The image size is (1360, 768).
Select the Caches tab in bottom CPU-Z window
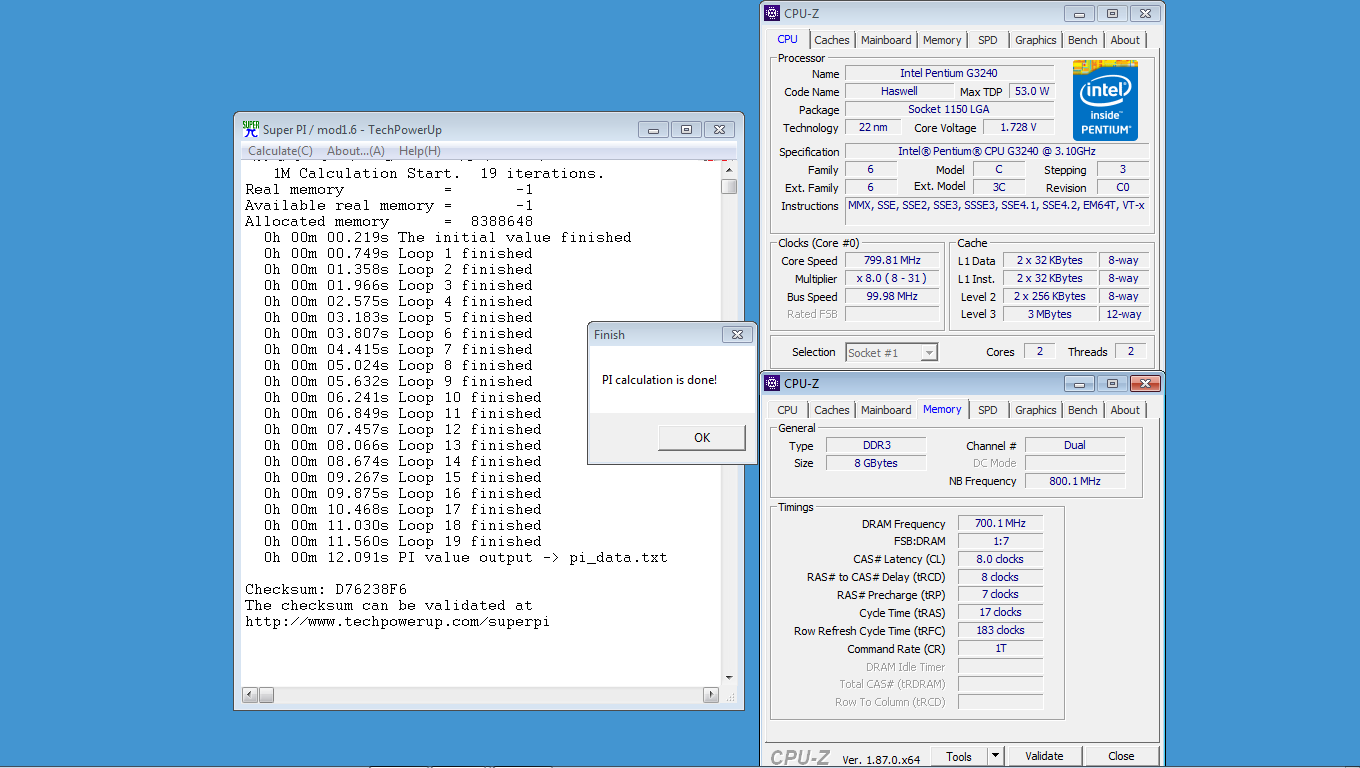tap(831, 411)
